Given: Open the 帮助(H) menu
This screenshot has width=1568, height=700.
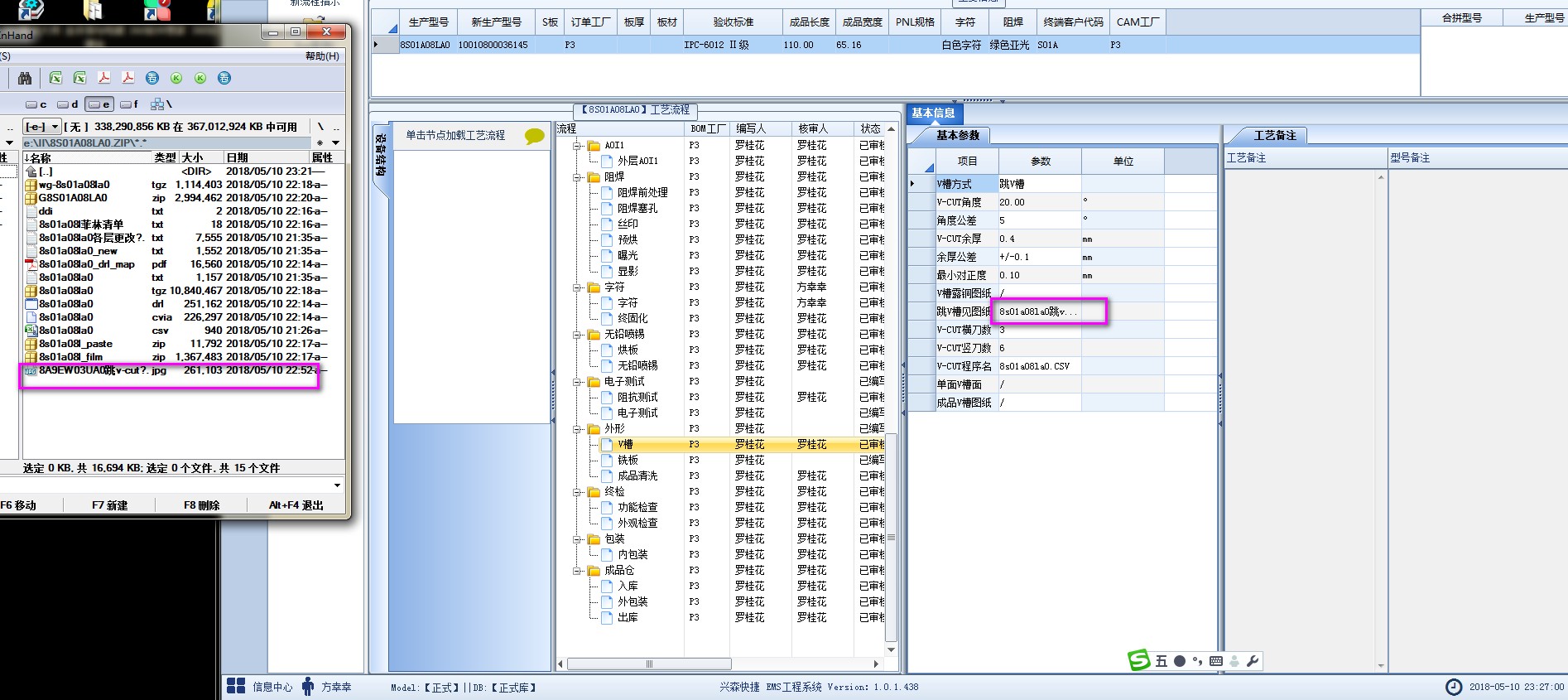Looking at the screenshot, I should [x=322, y=56].
